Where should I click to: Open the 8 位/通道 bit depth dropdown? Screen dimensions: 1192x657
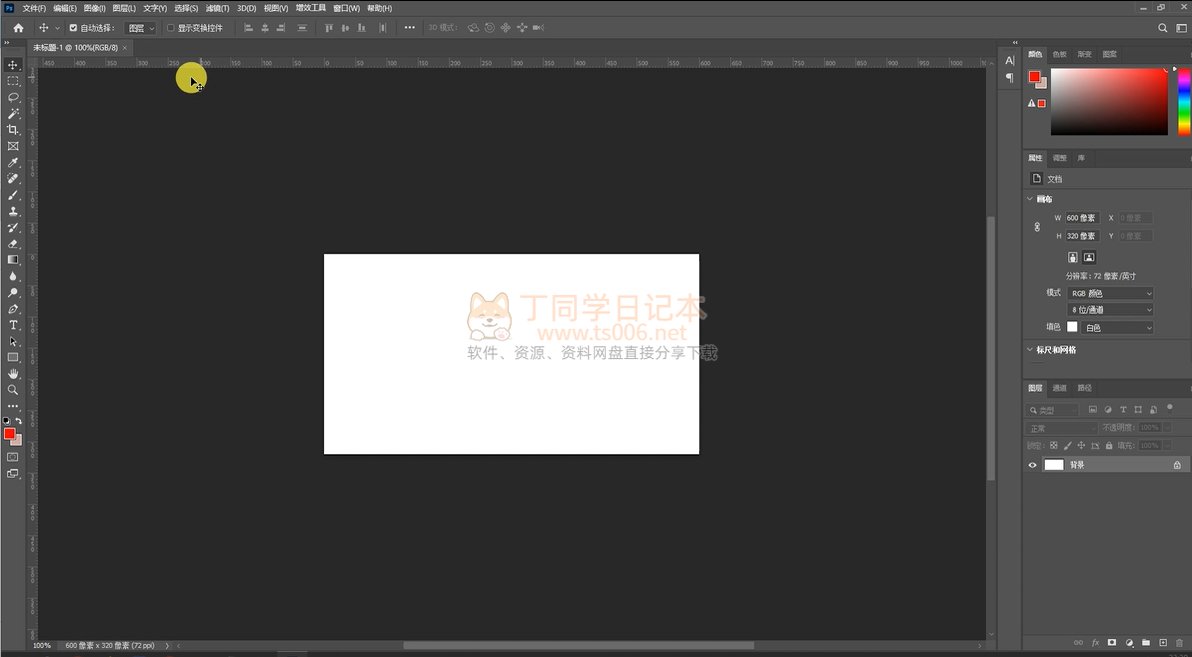coord(1110,310)
